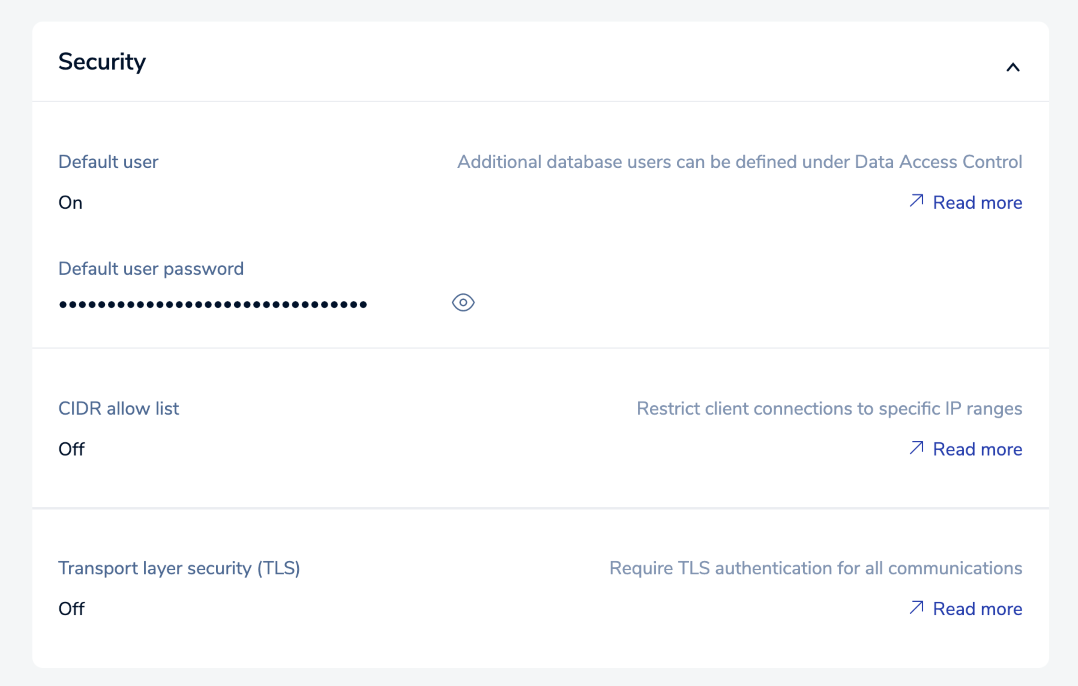This screenshot has width=1078, height=686.
Task: Reveal the default user password with eye icon
Action: pos(463,303)
